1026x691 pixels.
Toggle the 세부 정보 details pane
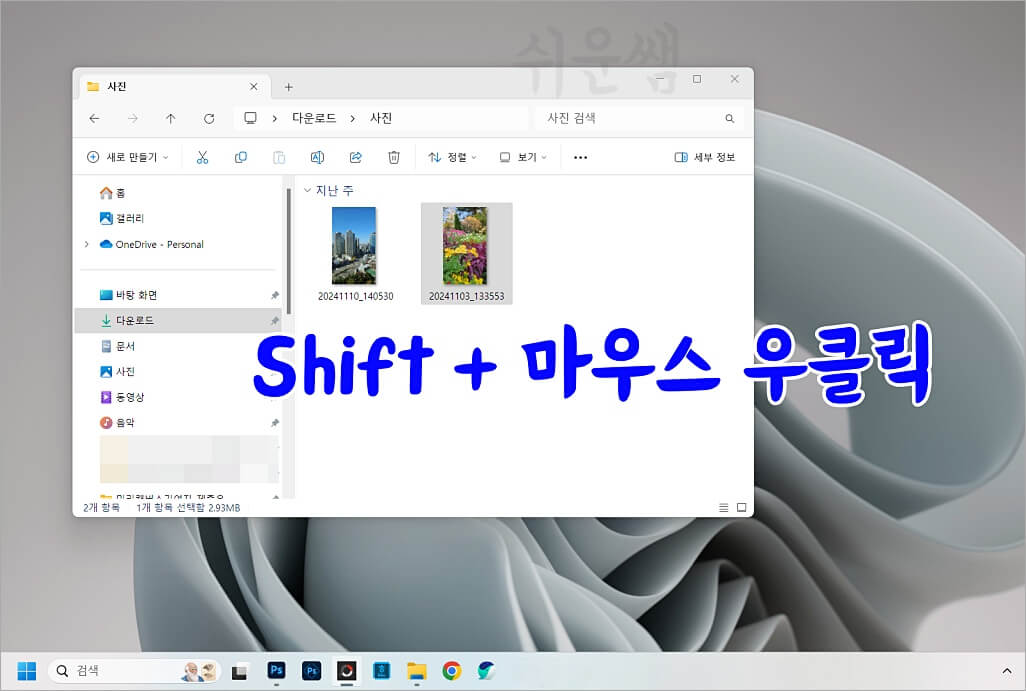click(705, 157)
